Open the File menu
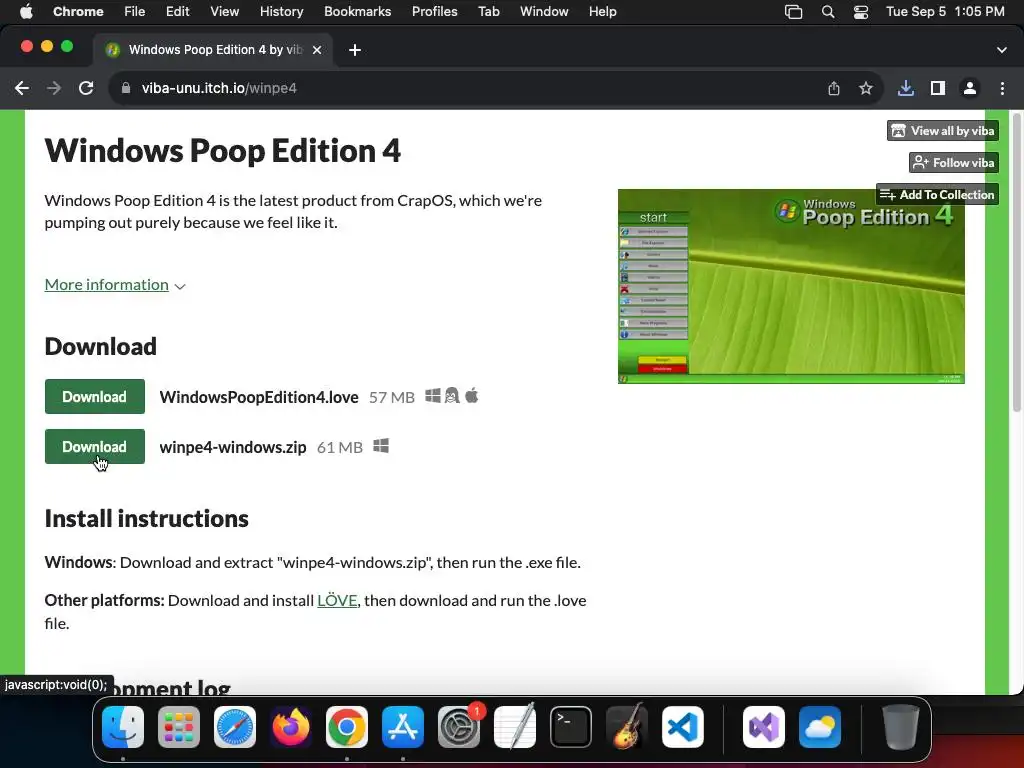1024x768 pixels. pos(135,12)
